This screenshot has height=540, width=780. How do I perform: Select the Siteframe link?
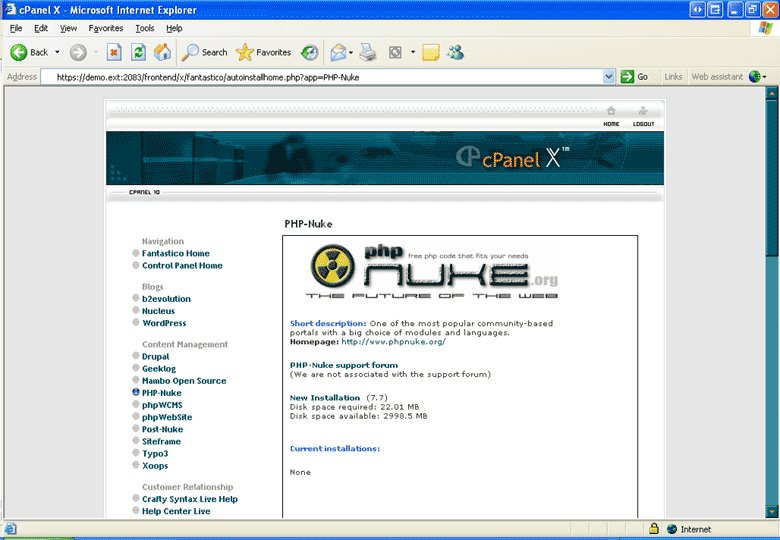tap(161, 442)
